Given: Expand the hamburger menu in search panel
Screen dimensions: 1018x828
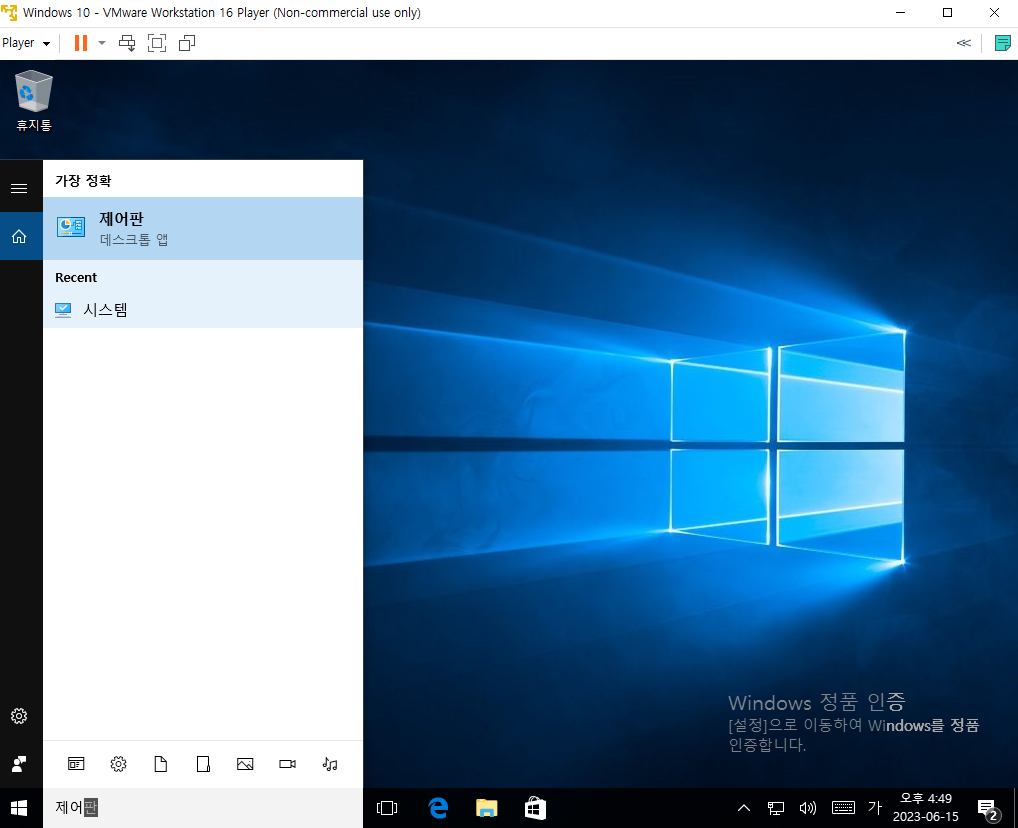Looking at the screenshot, I should click(x=19, y=188).
